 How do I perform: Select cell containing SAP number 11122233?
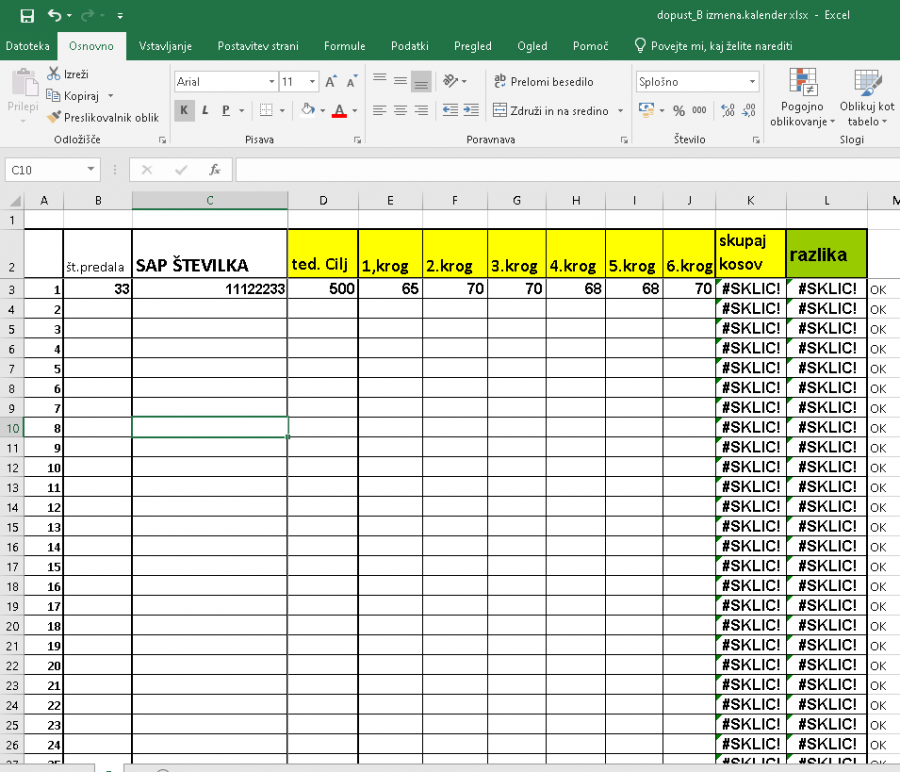[209, 290]
